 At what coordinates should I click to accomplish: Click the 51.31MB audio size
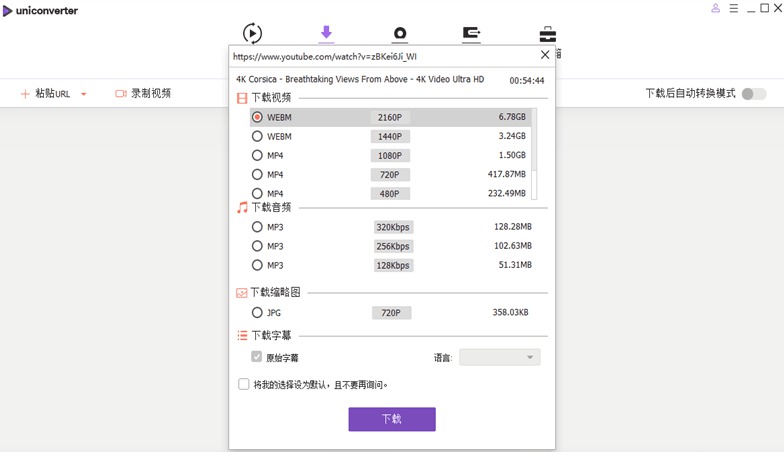(515, 264)
